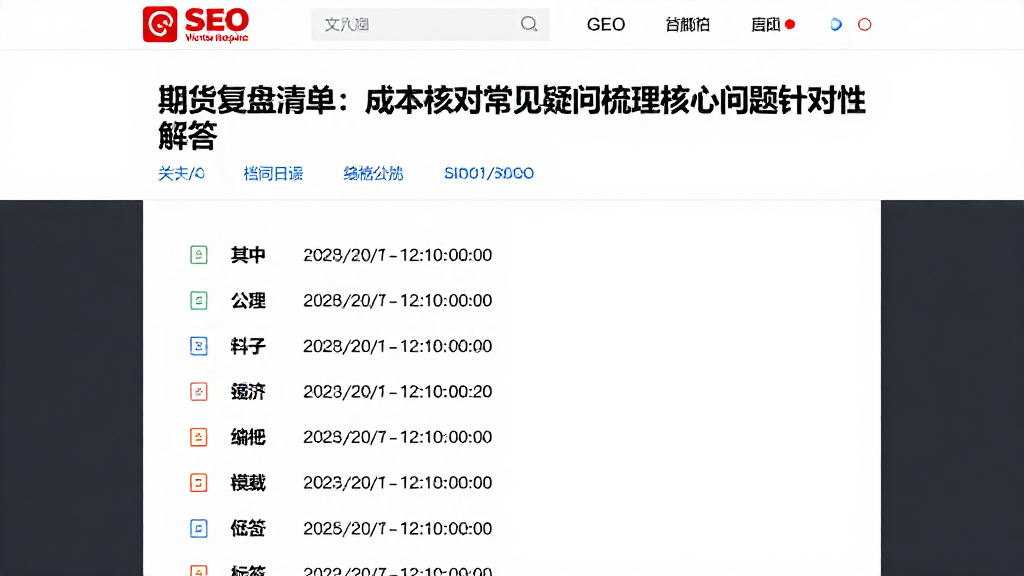Click the green file icon beside 公理
The width and height of the screenshot is (1024, 576).
point(199,300)
